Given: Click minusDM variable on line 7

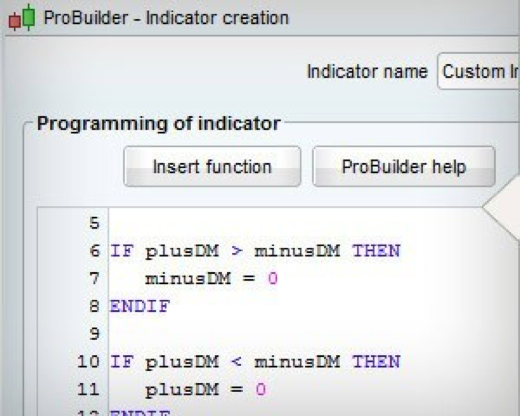Looking at the screenshot, I should [x=188, y=279].
